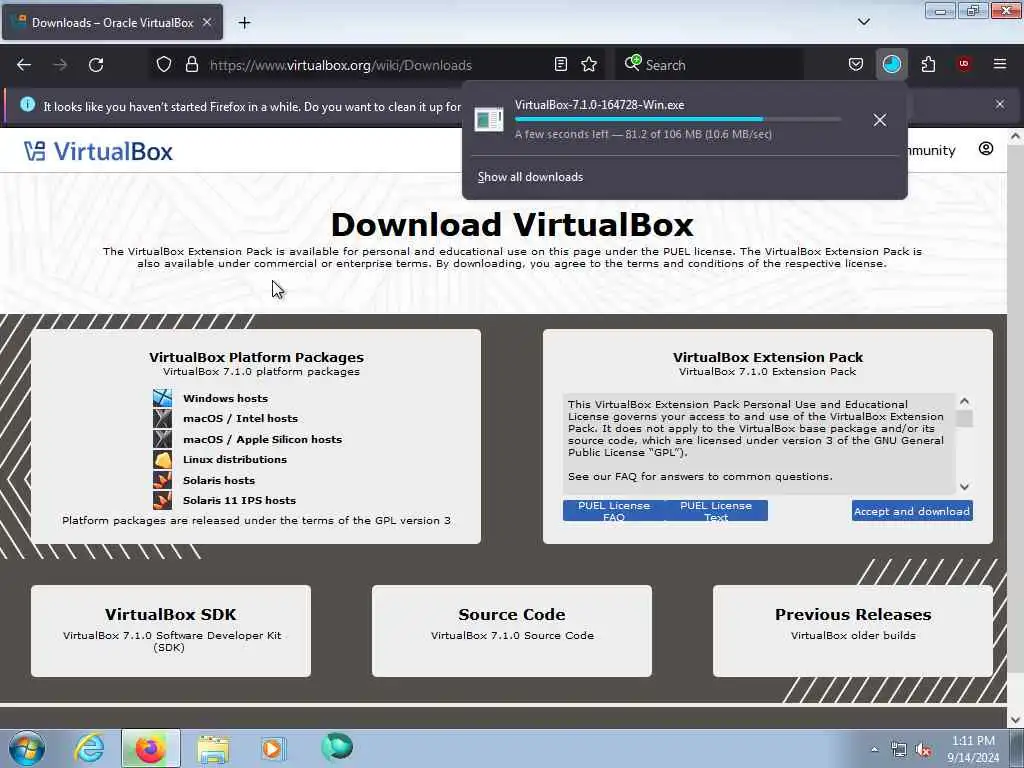
Task: Click the Solaris hosts icon
Action: click(162, 480)
